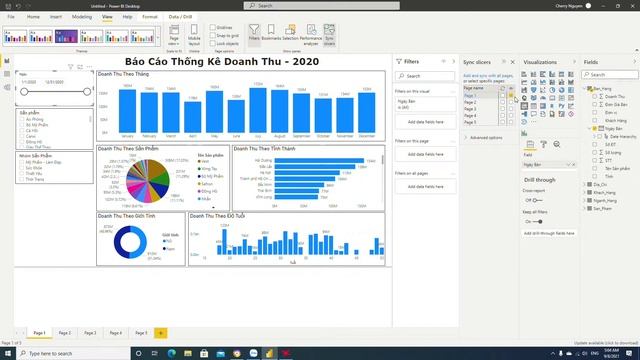Expand the Date Hierarchy node
The width and height of the screenshot is (640, 360).
coord(594,136)
